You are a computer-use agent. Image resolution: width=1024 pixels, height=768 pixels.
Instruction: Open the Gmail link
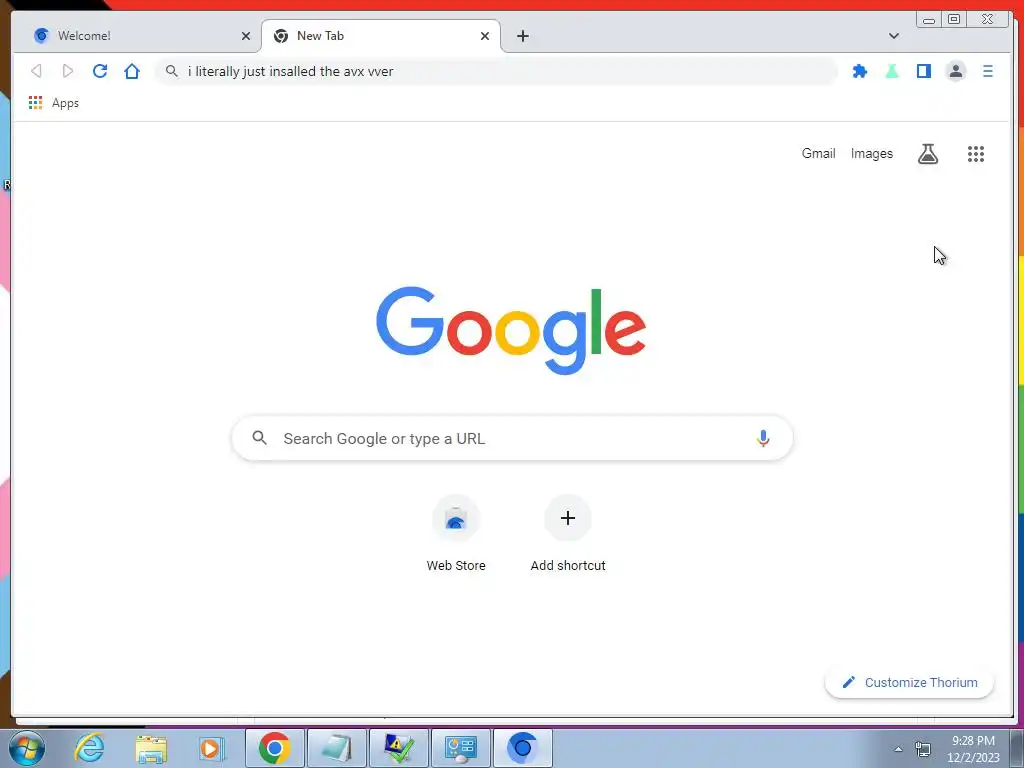click(818, 153)
